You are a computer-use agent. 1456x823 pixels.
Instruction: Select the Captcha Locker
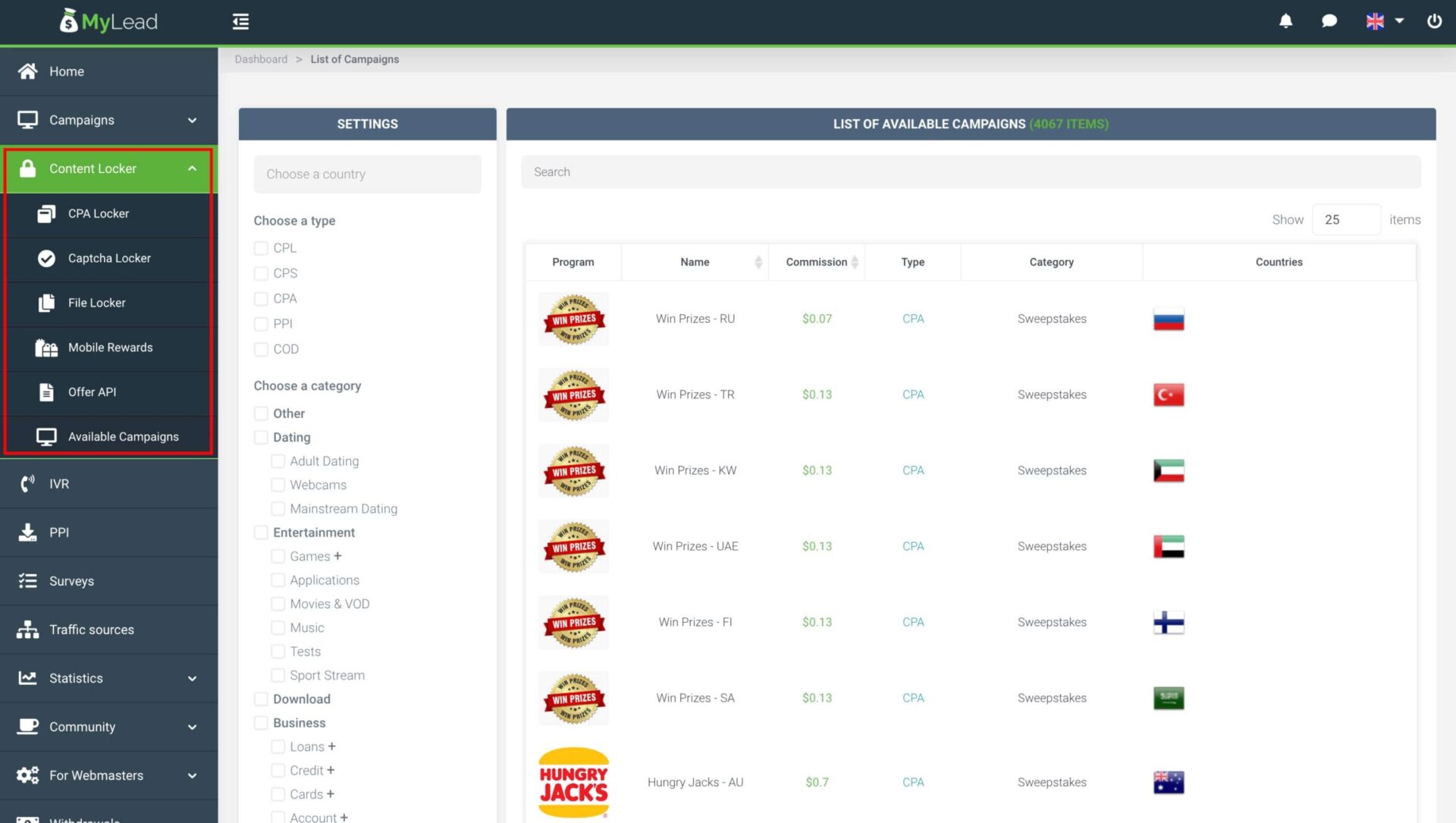(108, 258)
